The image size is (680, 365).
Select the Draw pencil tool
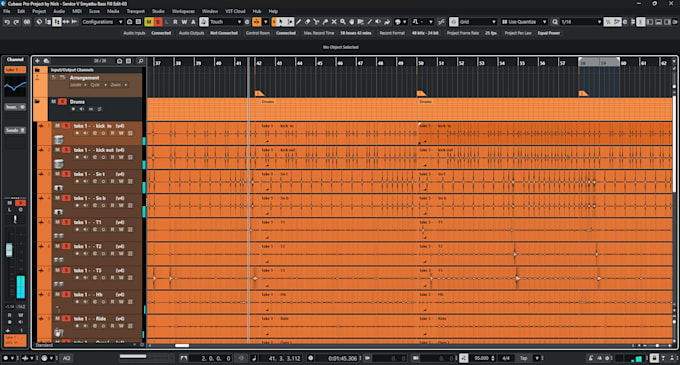(x=299, y=22)
